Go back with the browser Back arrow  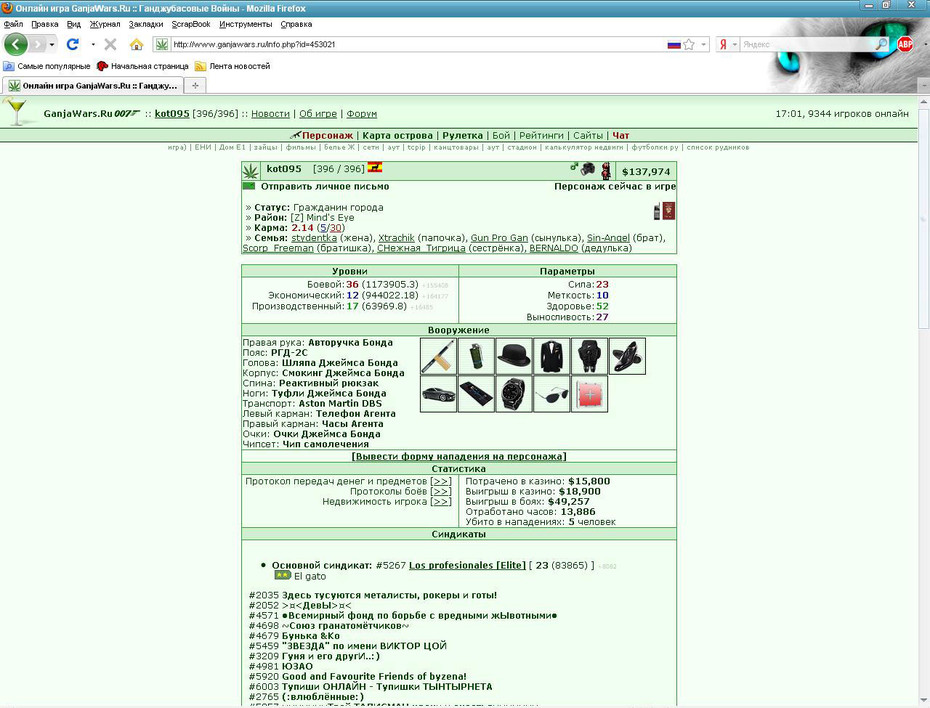[16, 44]
